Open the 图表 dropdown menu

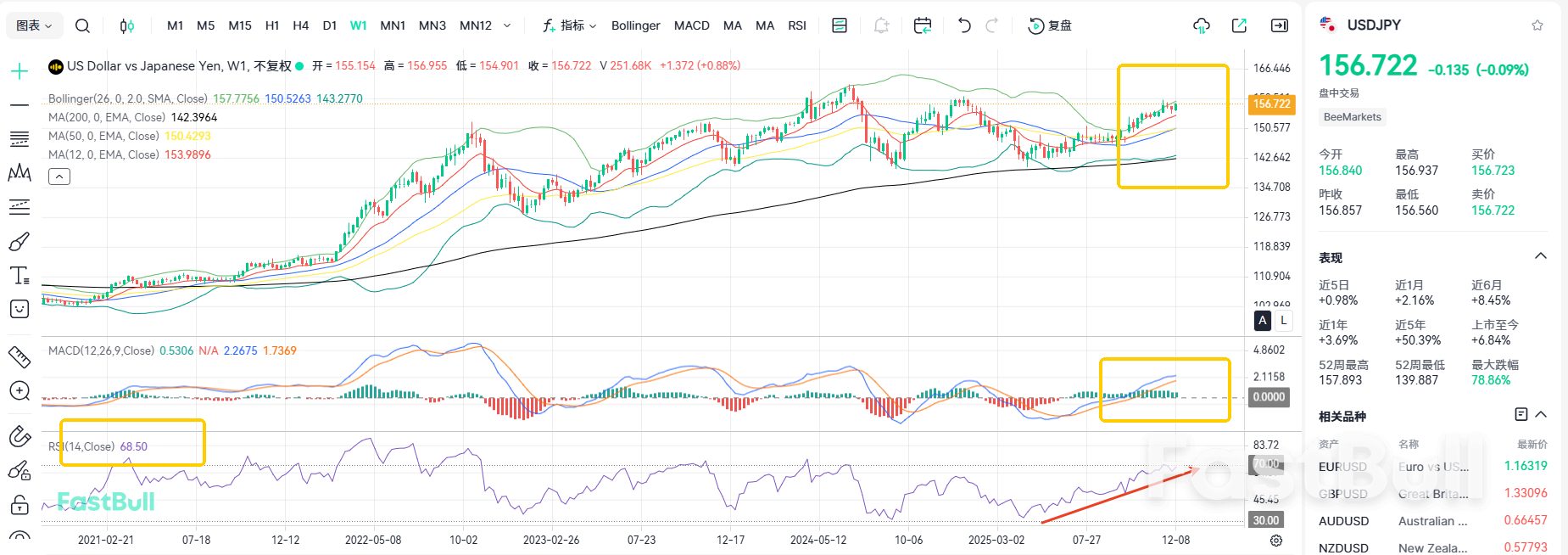[34, 25]
